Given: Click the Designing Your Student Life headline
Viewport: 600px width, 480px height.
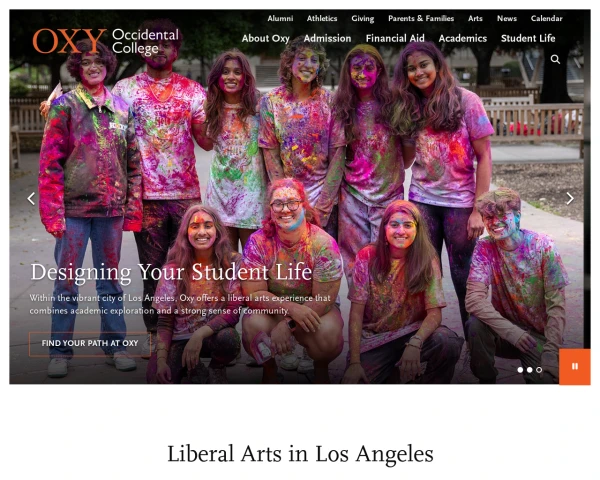Looking at the screenshot, I should (x=171, y=273).
